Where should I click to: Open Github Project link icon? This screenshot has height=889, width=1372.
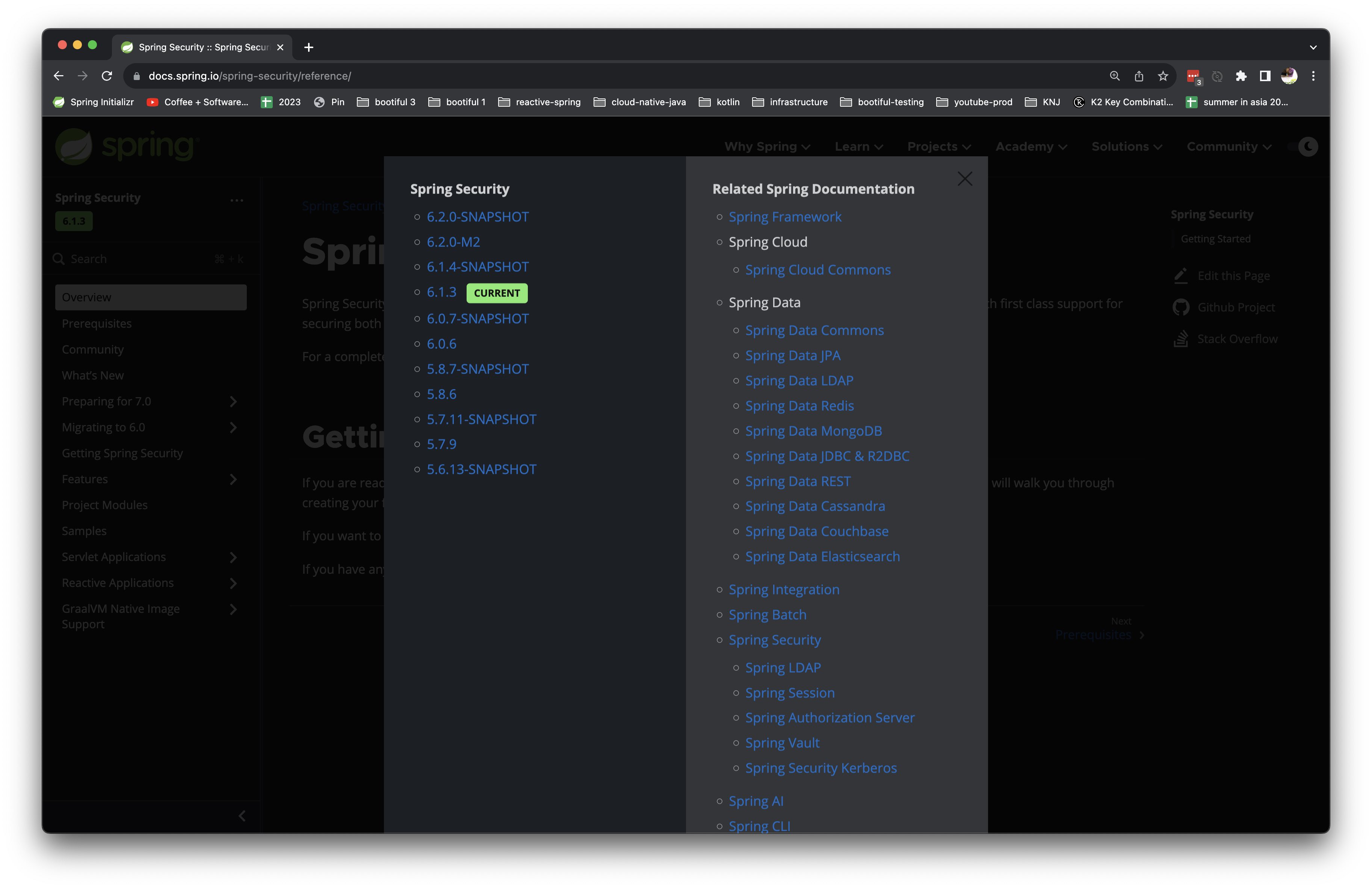tap(1181, 307)
